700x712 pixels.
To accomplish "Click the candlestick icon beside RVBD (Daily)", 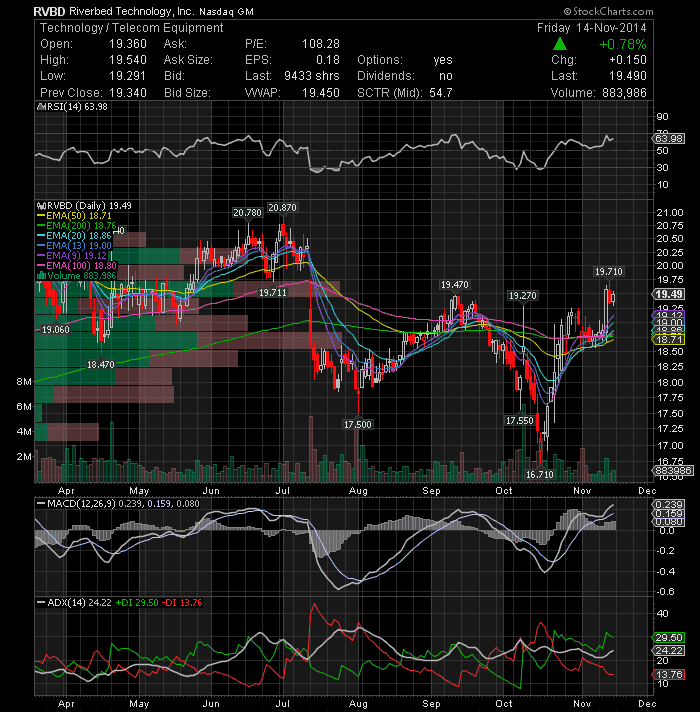I will click(41, 206).
